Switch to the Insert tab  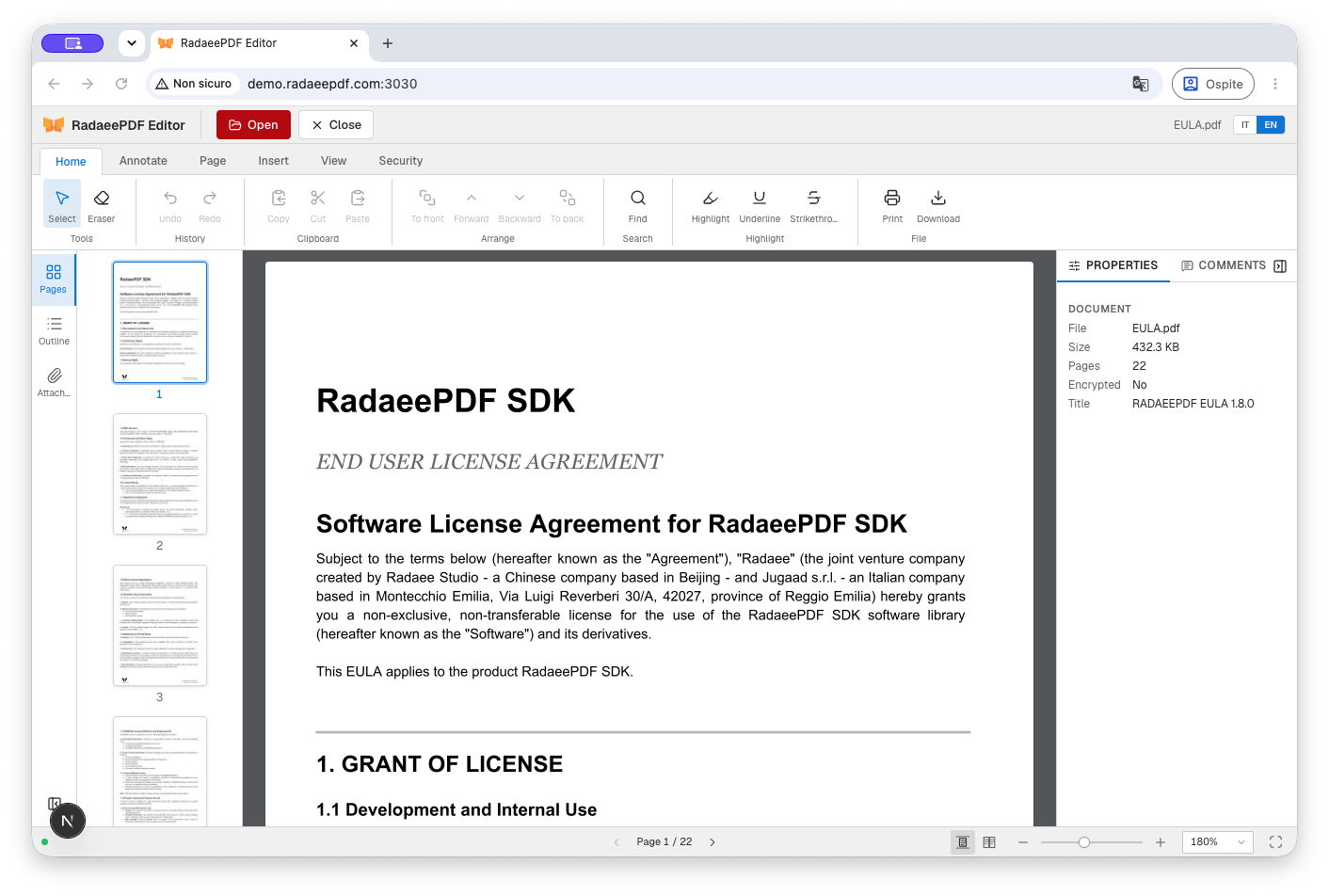tap(274, 161)
